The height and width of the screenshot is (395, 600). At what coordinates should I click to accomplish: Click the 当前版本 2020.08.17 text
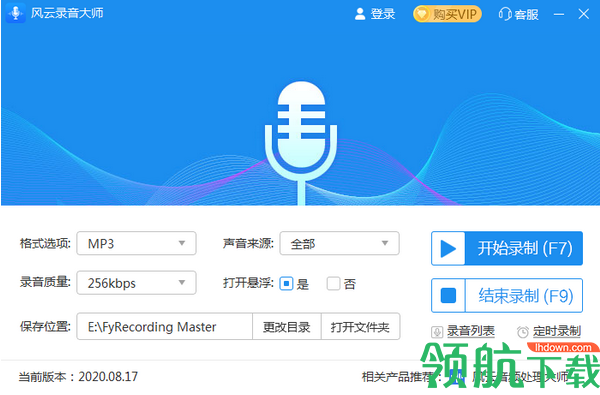tap(78, 377)
